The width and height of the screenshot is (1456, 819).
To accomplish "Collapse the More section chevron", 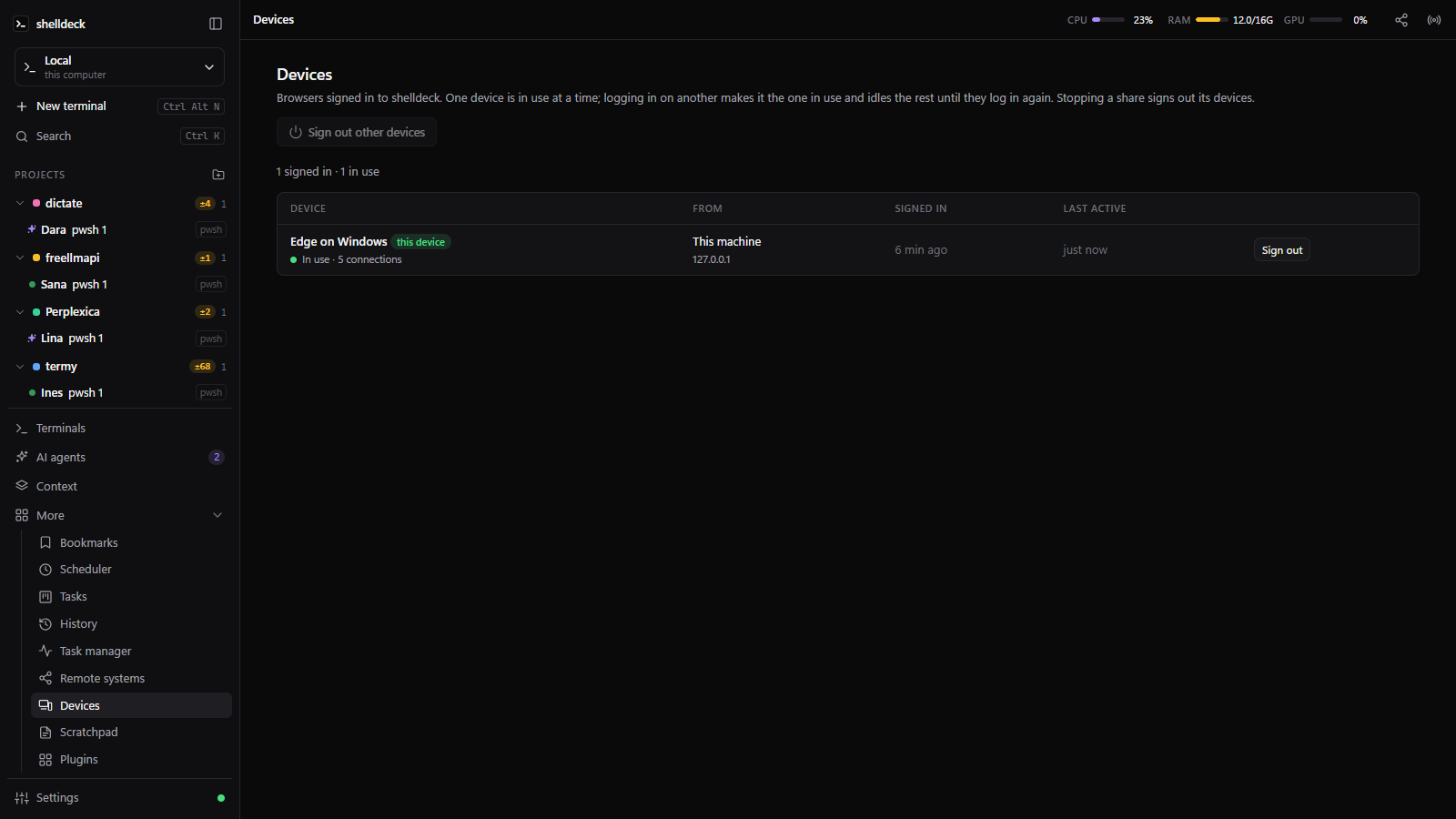I will (217, 515).
